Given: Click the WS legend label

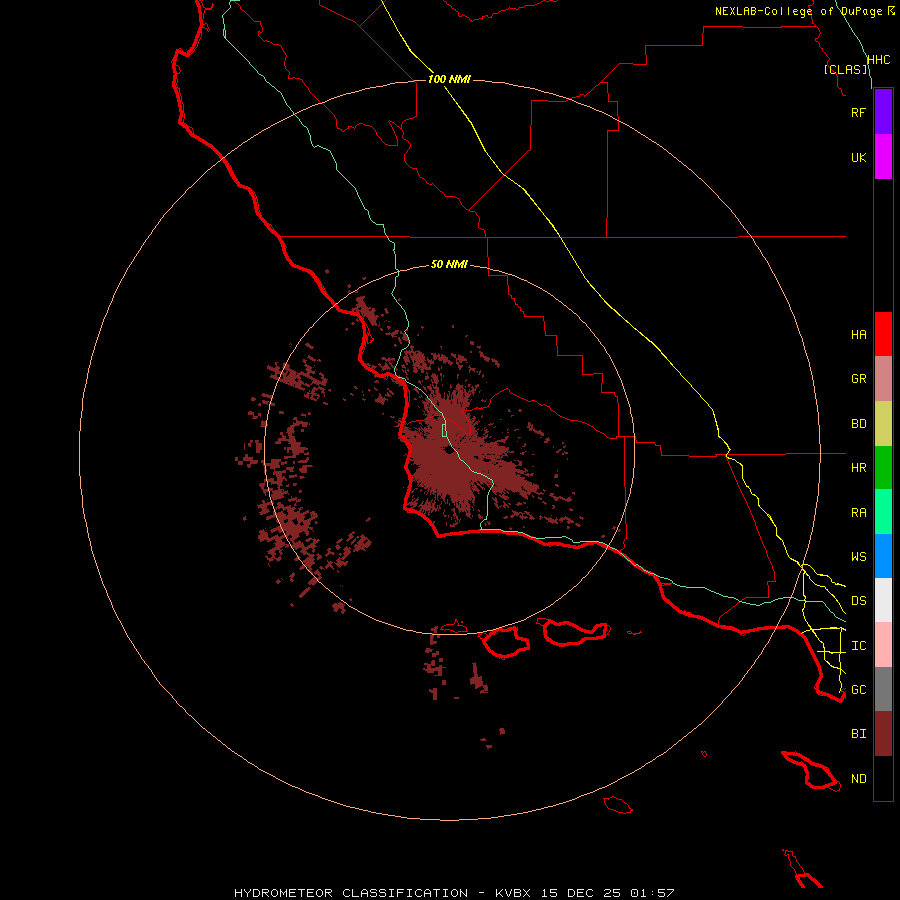Looking at the screenshot, I should pos(858,556).
